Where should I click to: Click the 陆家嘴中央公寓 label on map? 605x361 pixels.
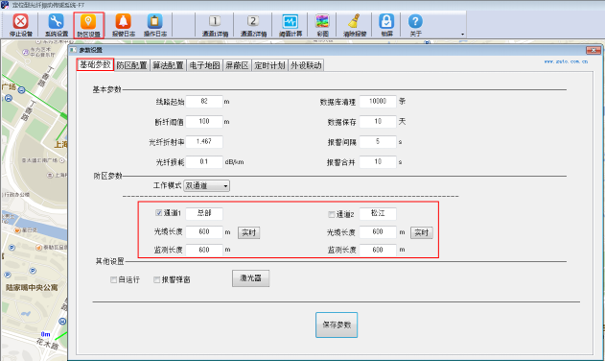(x=32, y=288)
